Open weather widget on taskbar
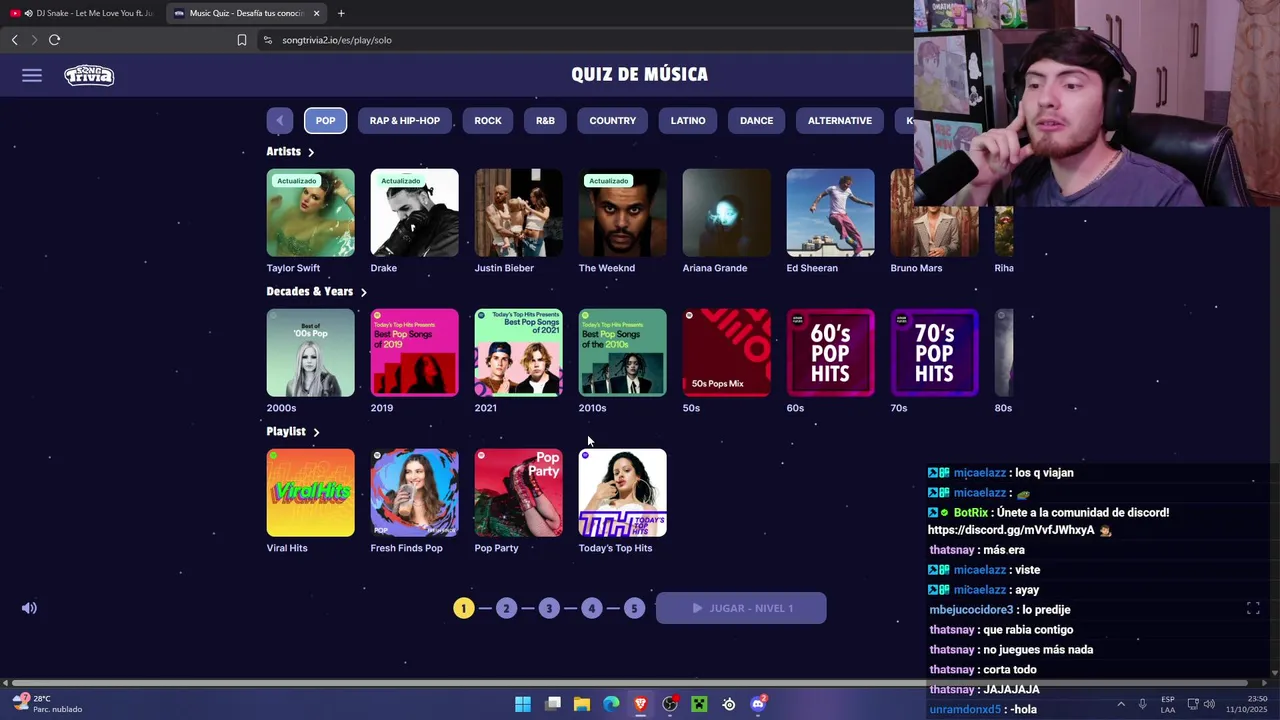Screen dimensions: 1280x720 point(47,704)
